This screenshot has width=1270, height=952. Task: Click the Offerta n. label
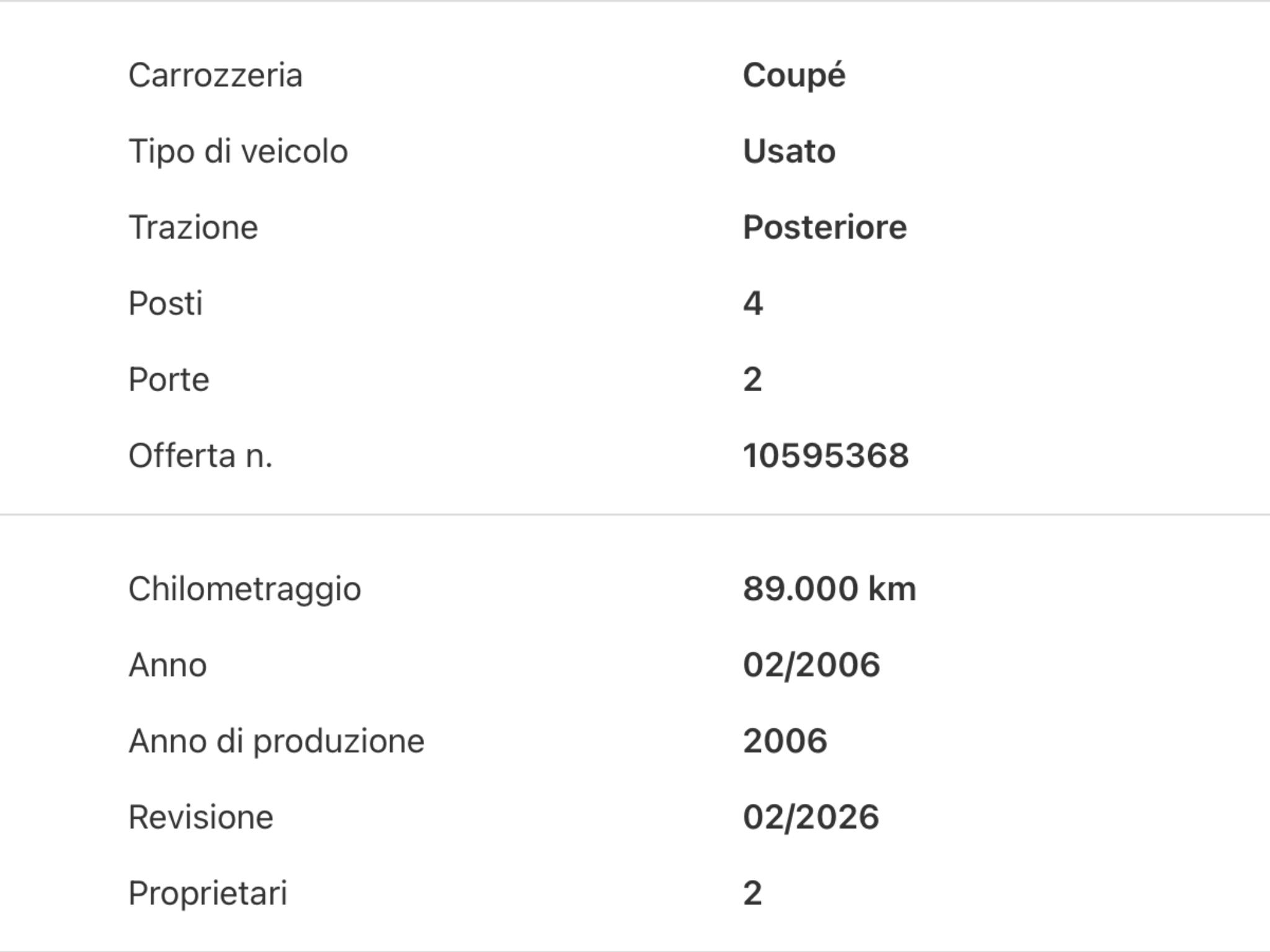(x=200, y=456)
